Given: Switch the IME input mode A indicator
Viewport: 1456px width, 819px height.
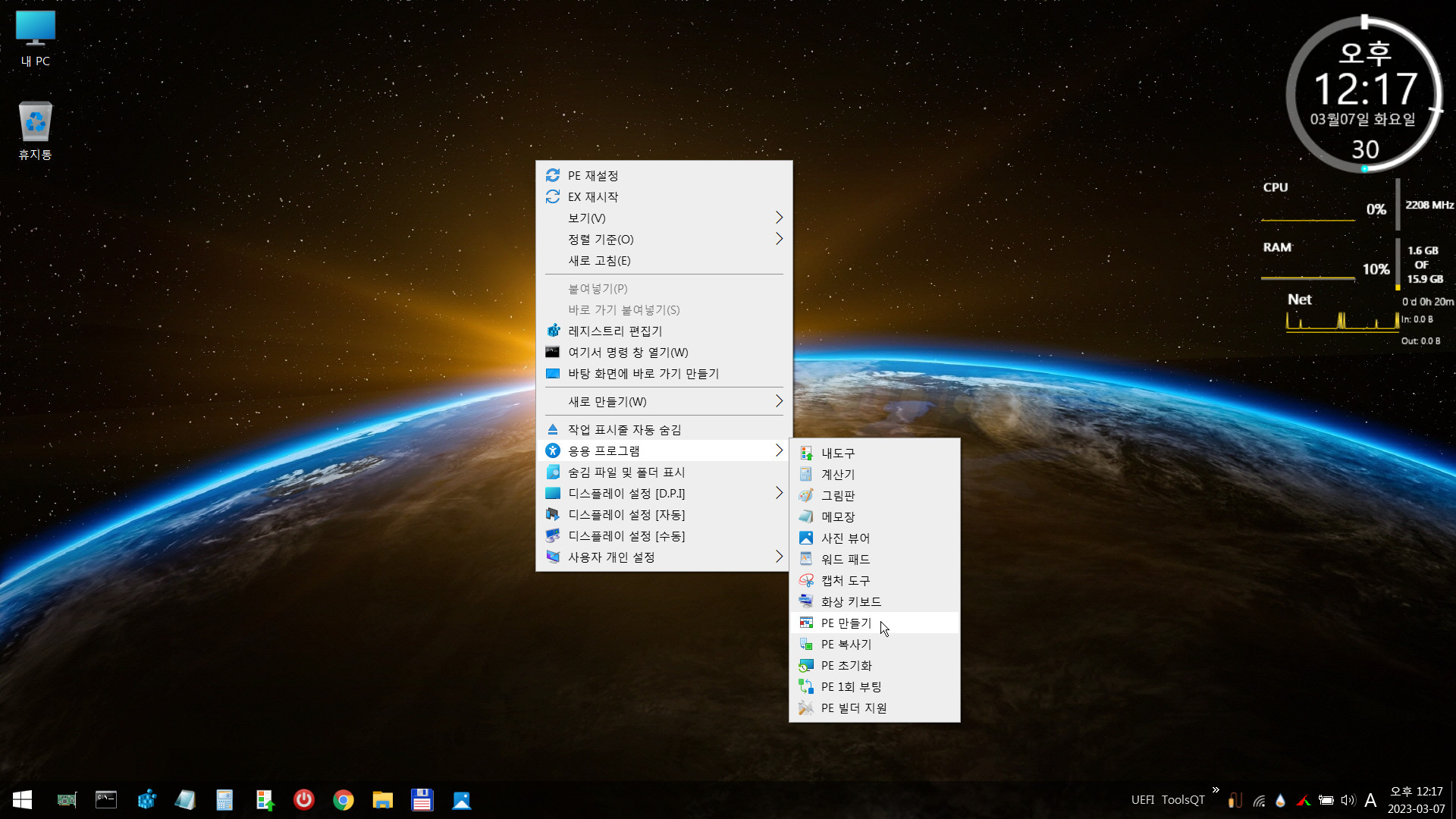Looking at the screenshot, I should (1370, 801).
